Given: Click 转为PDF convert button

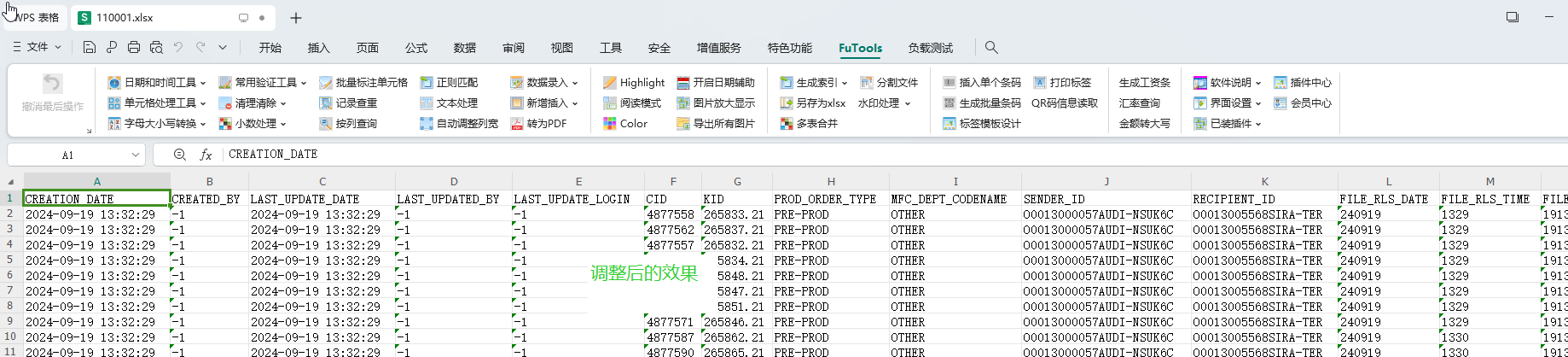Looking at the screenshot, I should pos(539,124).
